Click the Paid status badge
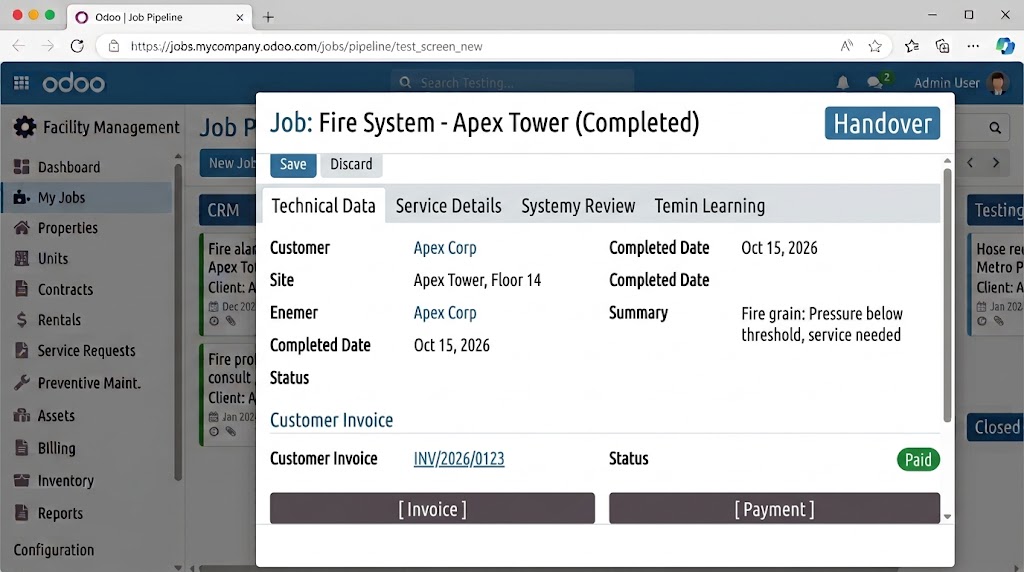This screenshot has width=1024, height=572. (918, 460)
